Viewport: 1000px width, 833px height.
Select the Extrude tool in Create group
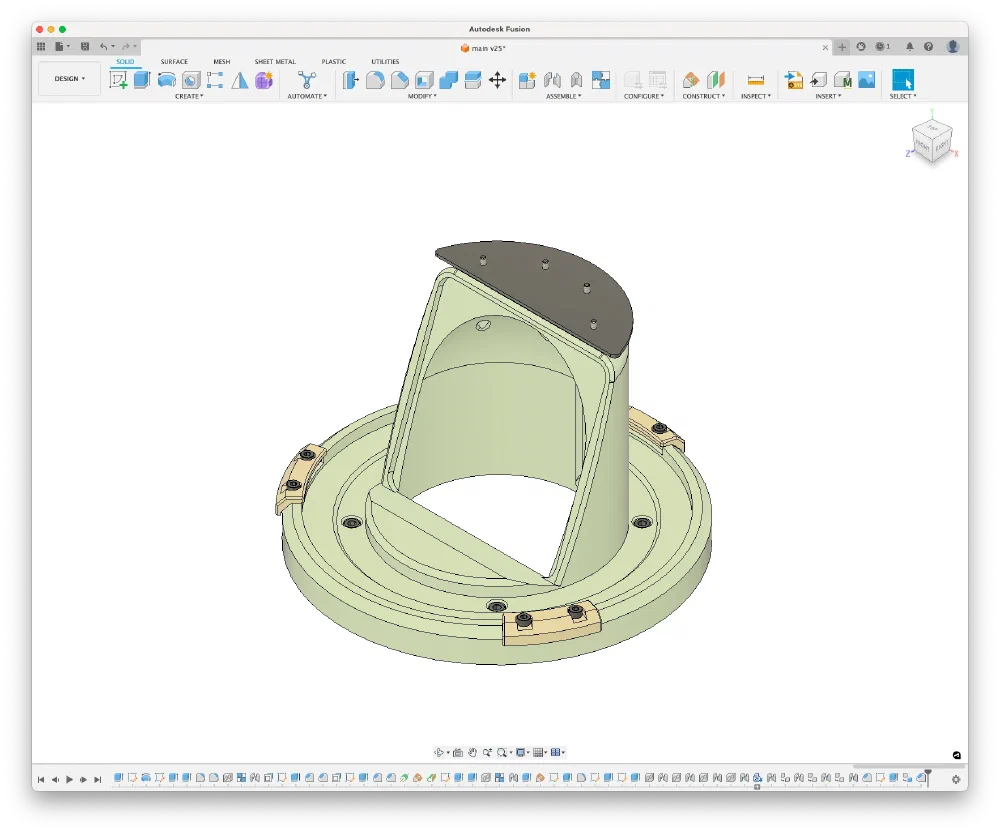[x=142, y=80]
